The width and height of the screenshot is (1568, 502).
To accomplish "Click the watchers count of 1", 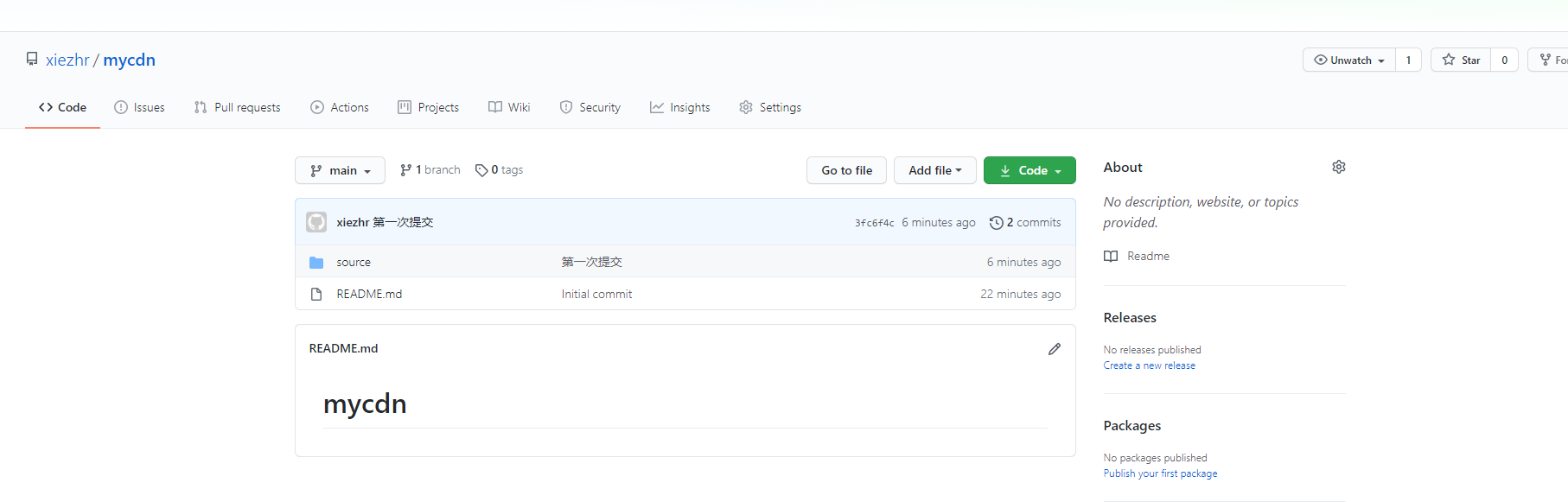I will 1408,60.
